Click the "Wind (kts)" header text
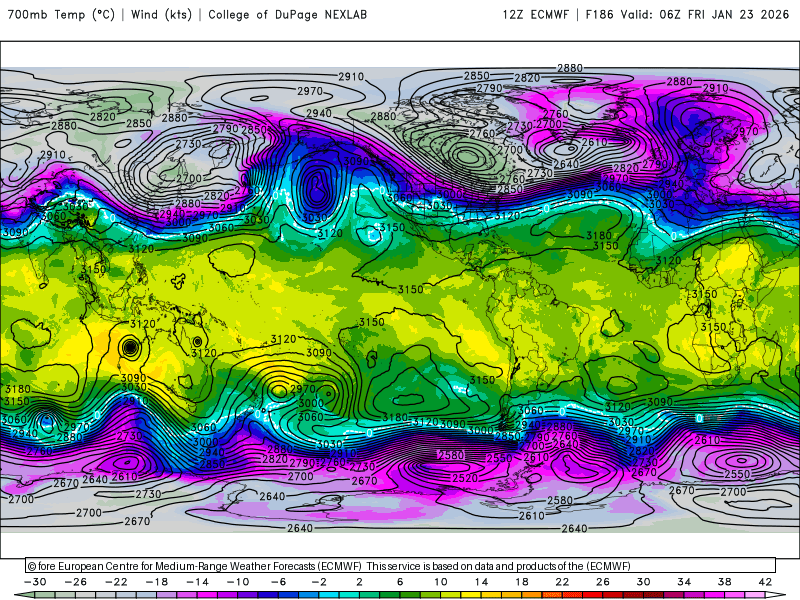 (161, 14)
